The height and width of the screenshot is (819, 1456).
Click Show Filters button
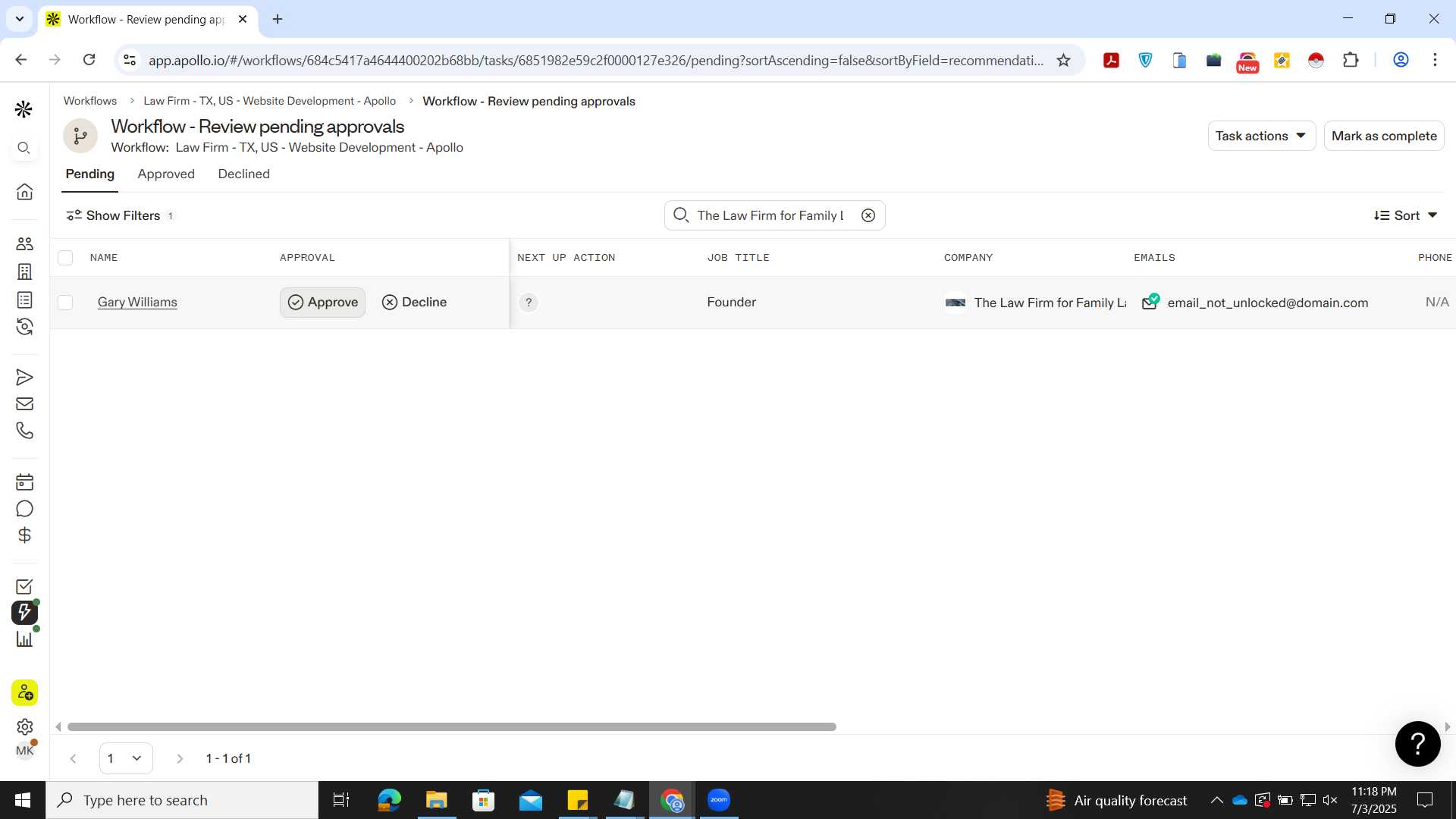click(120, 215)
